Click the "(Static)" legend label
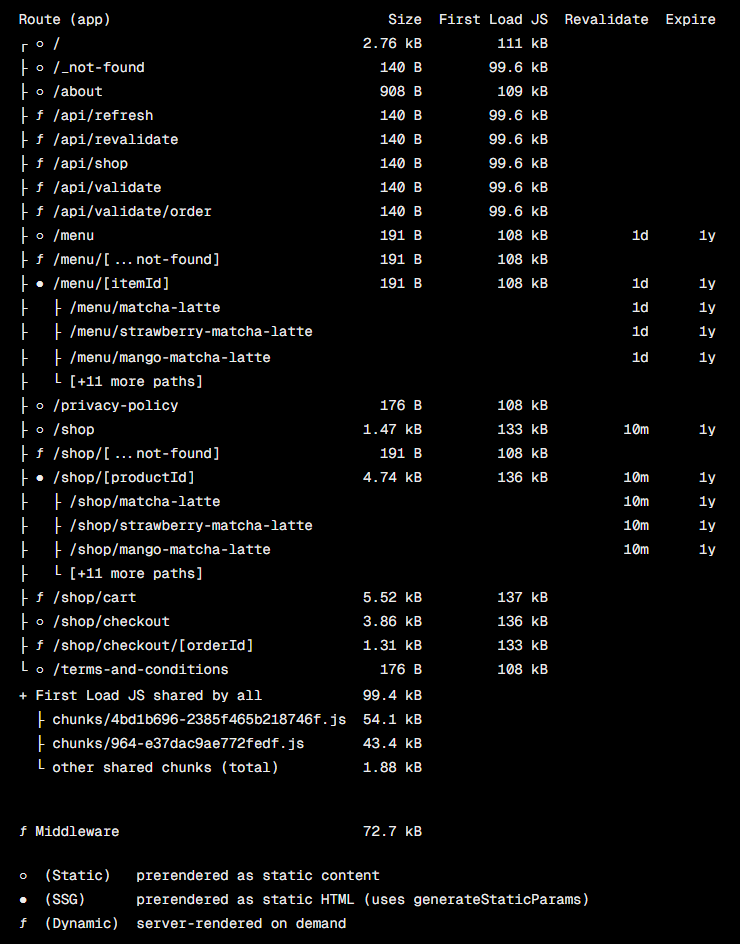The width and height of the screenshot is (740, 944). click(x=78, y=876)
